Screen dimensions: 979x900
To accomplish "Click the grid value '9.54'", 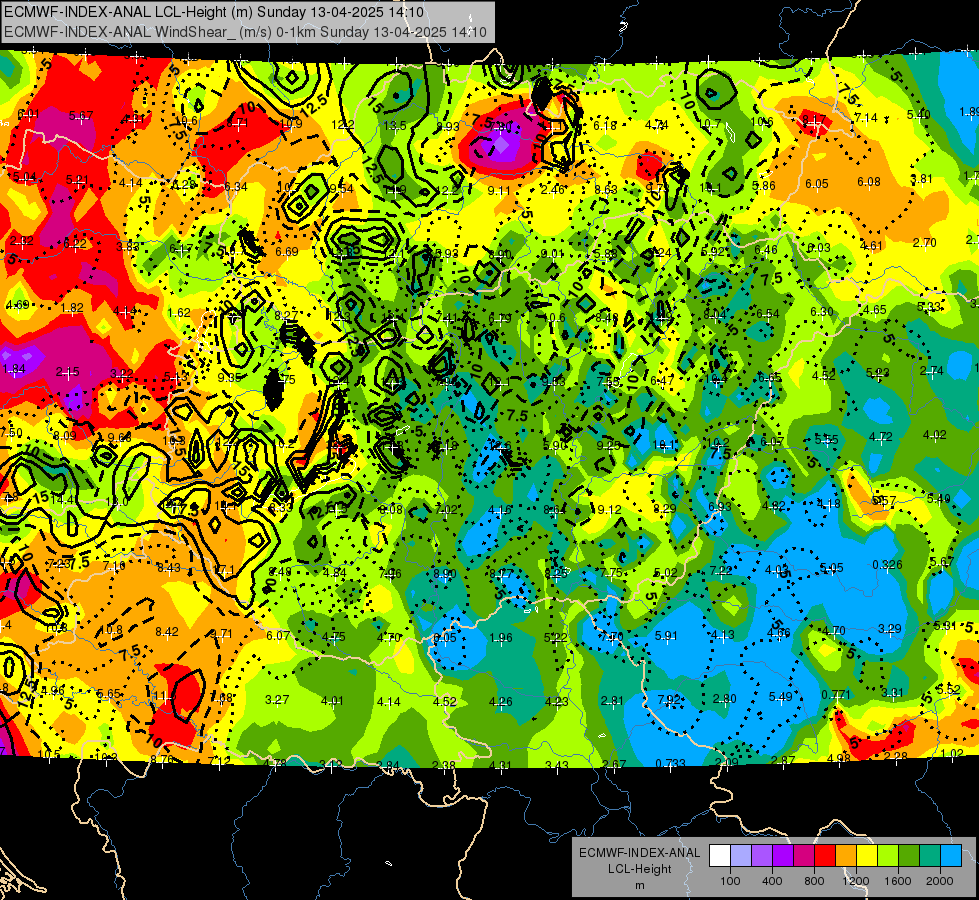I will coord(342,189).
